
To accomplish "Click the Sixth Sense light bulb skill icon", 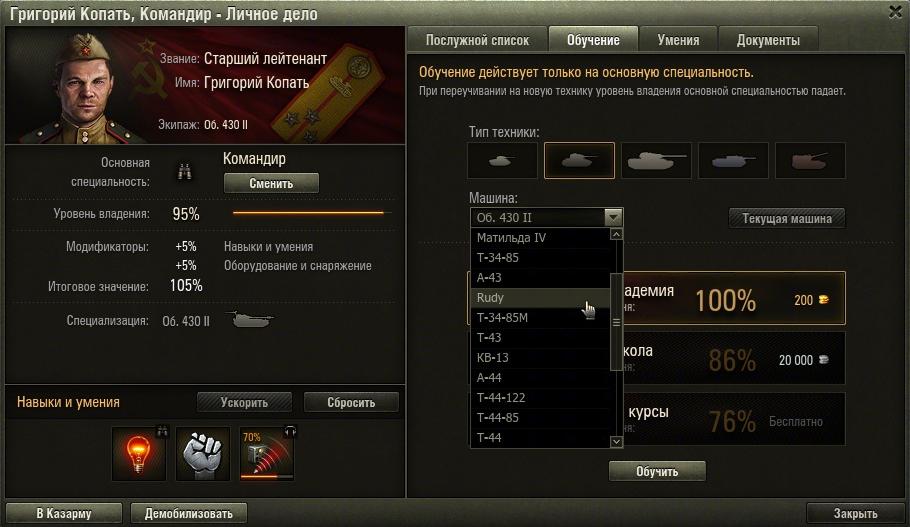I will (x=139, y=454).
